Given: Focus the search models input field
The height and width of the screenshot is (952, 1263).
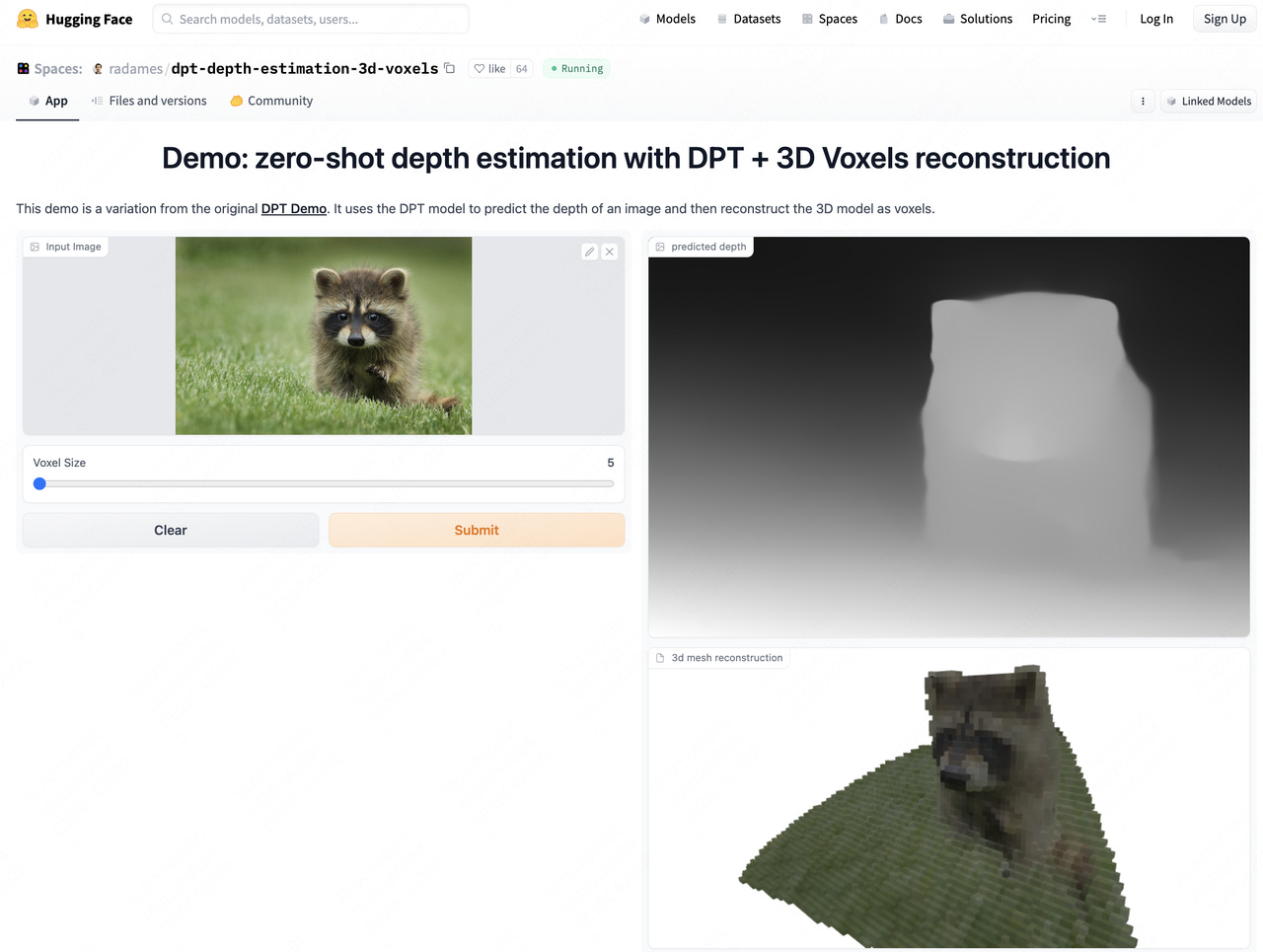Looking at the screenshot, I should [311, 19].
